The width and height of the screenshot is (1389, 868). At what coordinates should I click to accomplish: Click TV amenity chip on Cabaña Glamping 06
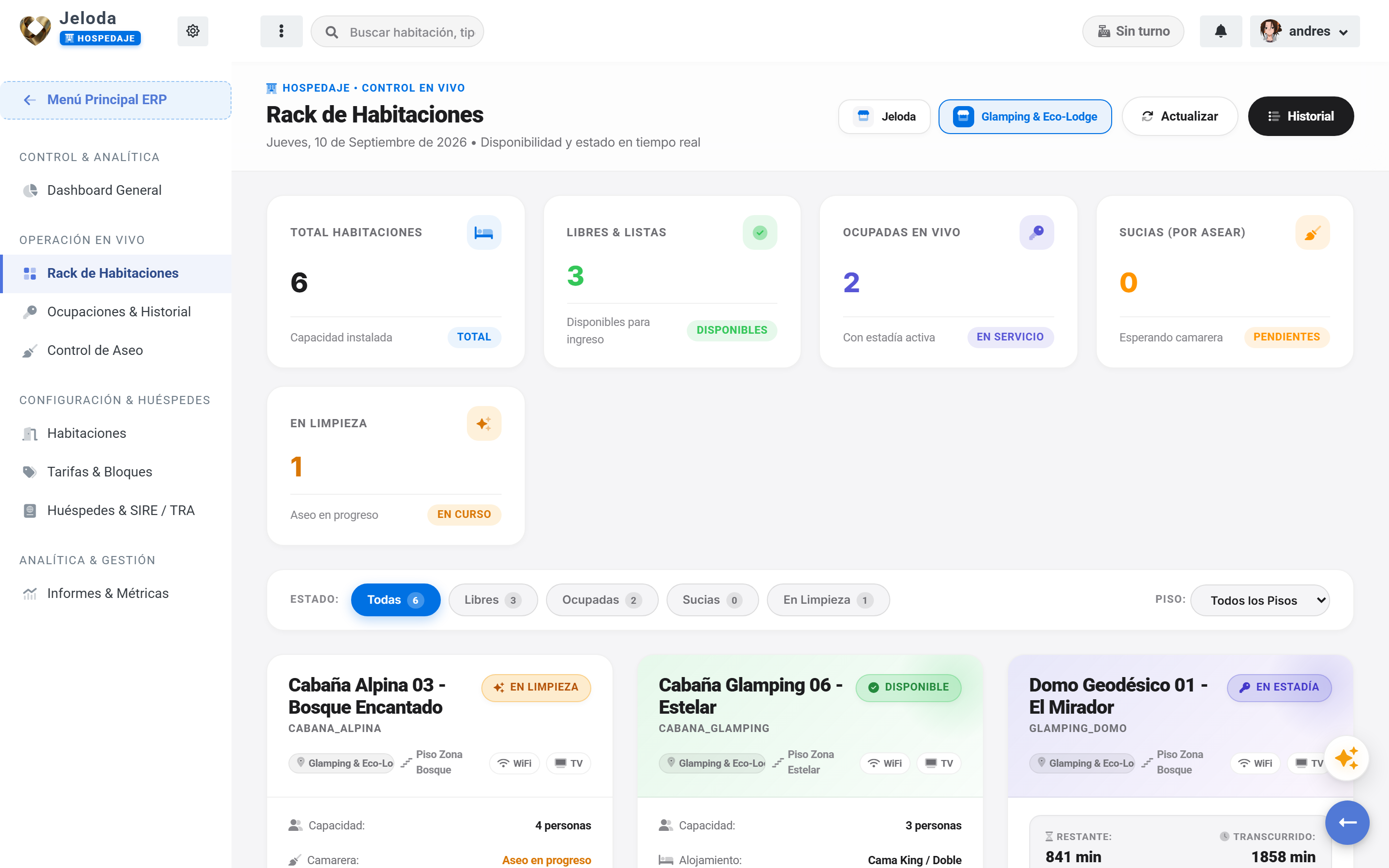click(939, 763)
